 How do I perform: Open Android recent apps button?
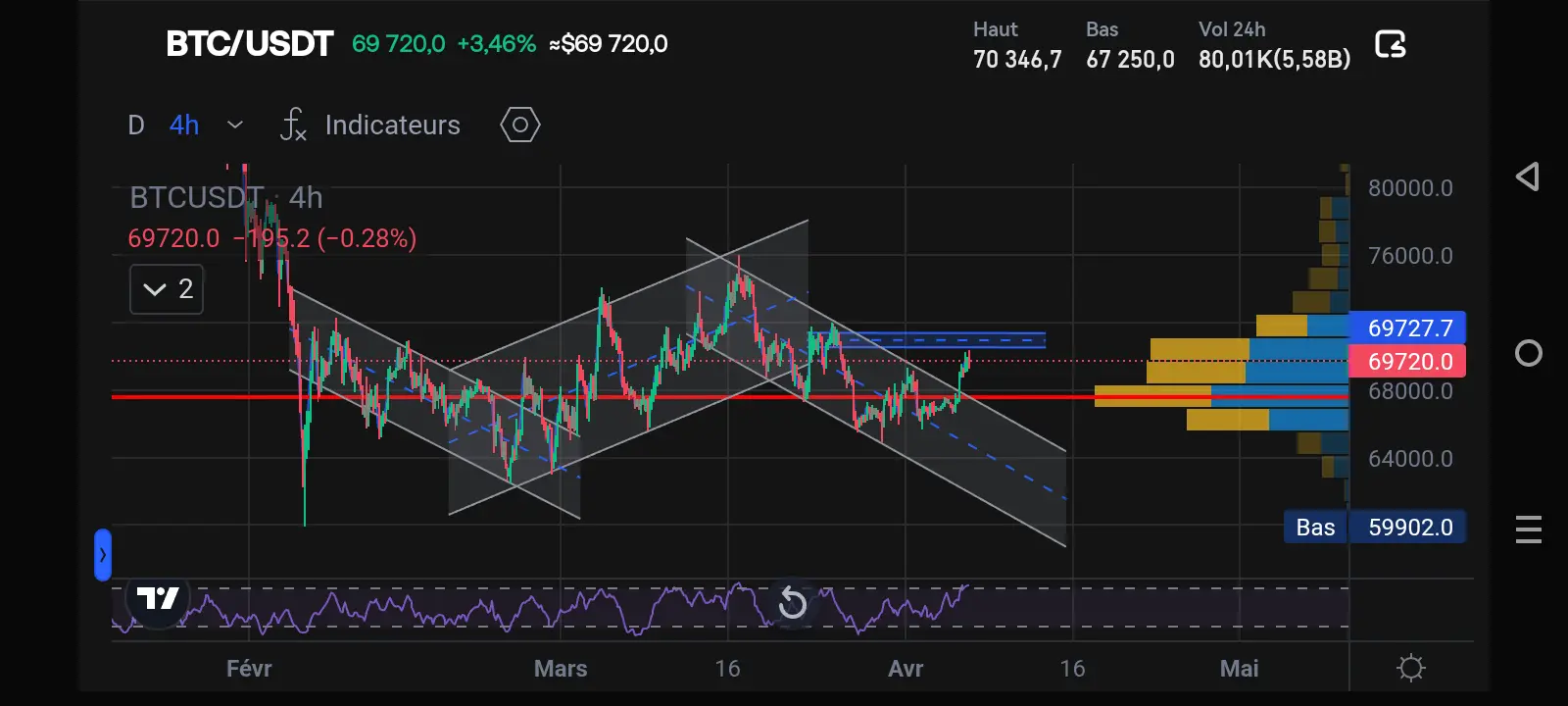1529,529
